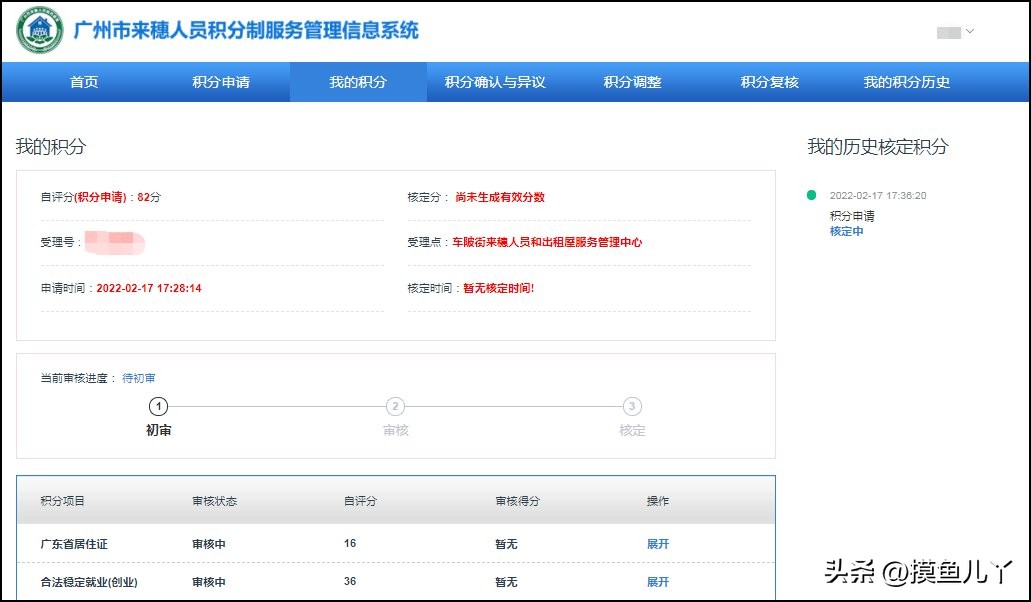Expand details for 广东省居住证 row
This screenshot has height=602, width=1031.
coord(657,542)
